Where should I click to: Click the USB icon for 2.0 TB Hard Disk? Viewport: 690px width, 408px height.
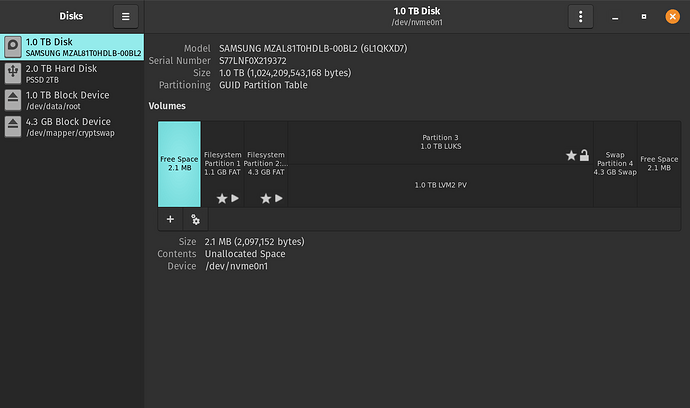(x=13, y=74)
